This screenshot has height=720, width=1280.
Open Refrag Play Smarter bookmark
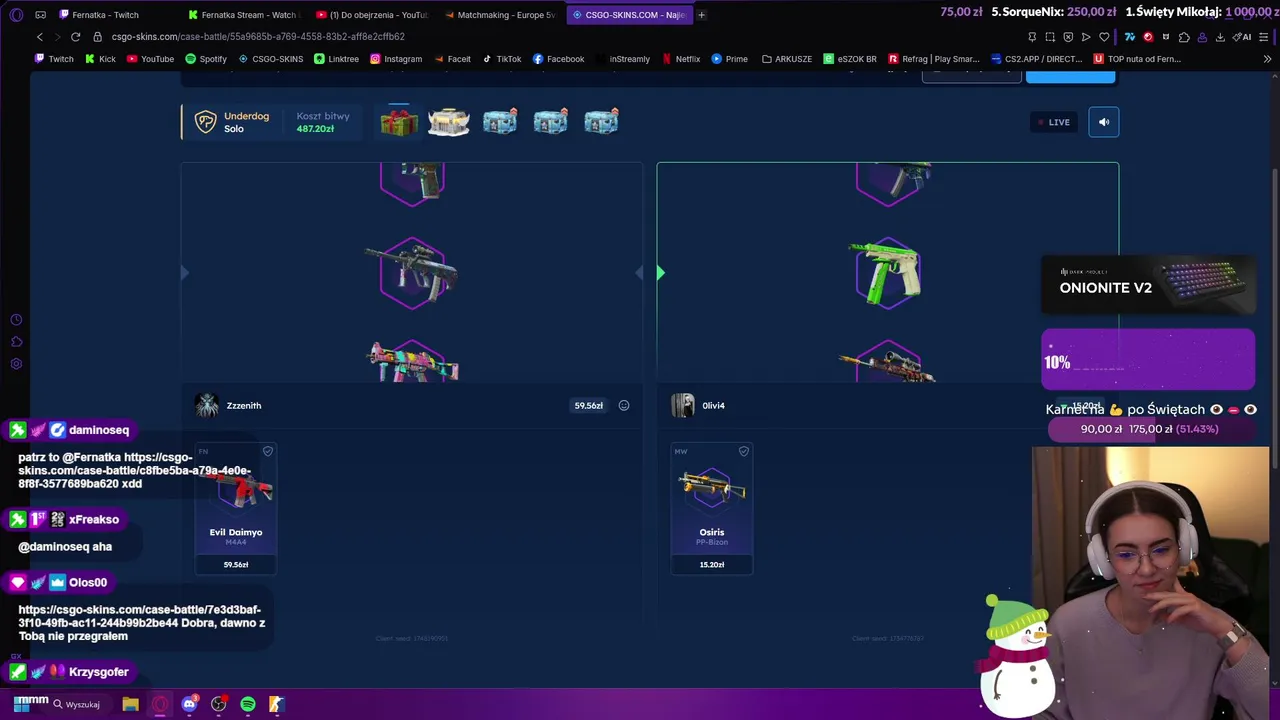[x=934, y=59]
